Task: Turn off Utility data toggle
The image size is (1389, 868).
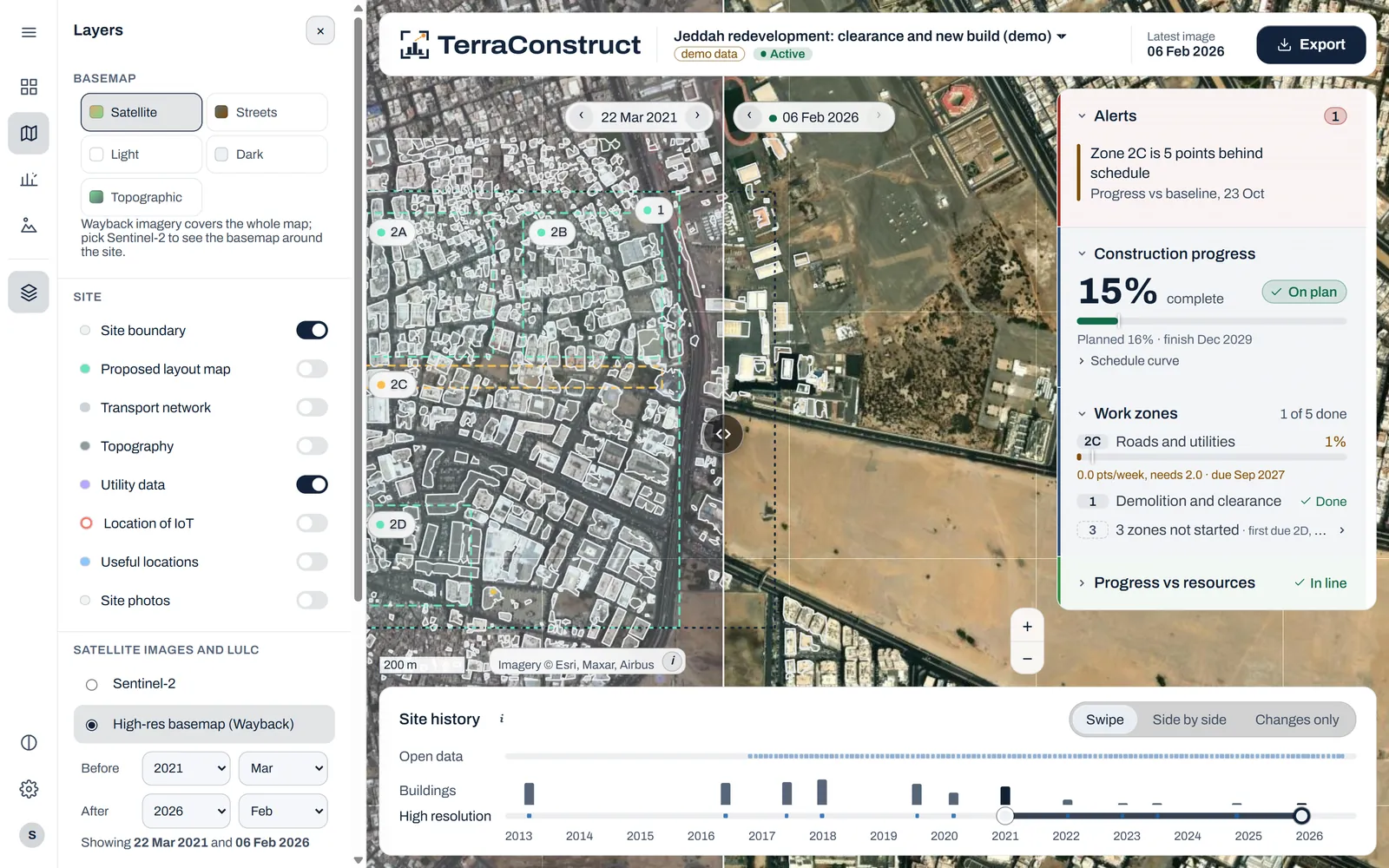Action: pyautogui.click(x=312, y=484)
